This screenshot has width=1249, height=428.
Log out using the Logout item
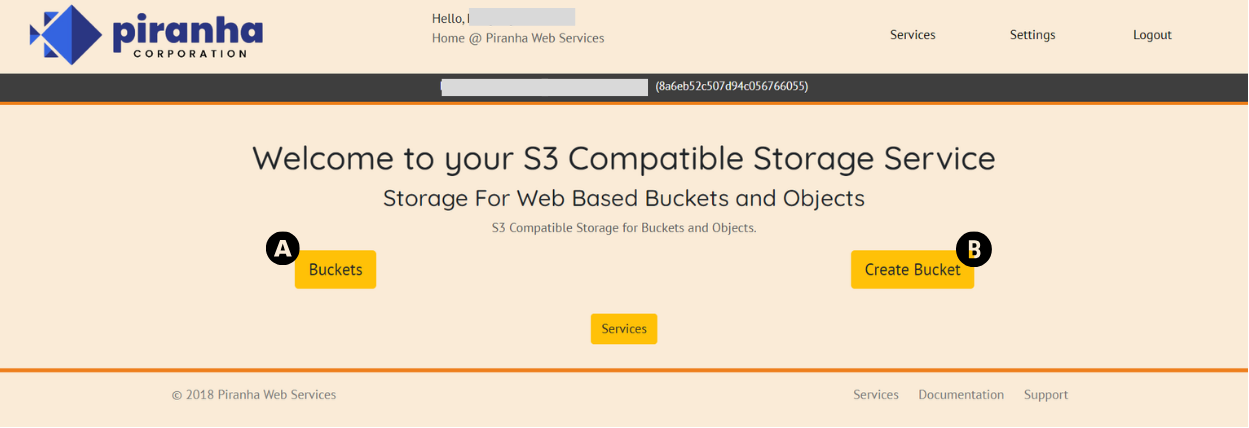1152,35
